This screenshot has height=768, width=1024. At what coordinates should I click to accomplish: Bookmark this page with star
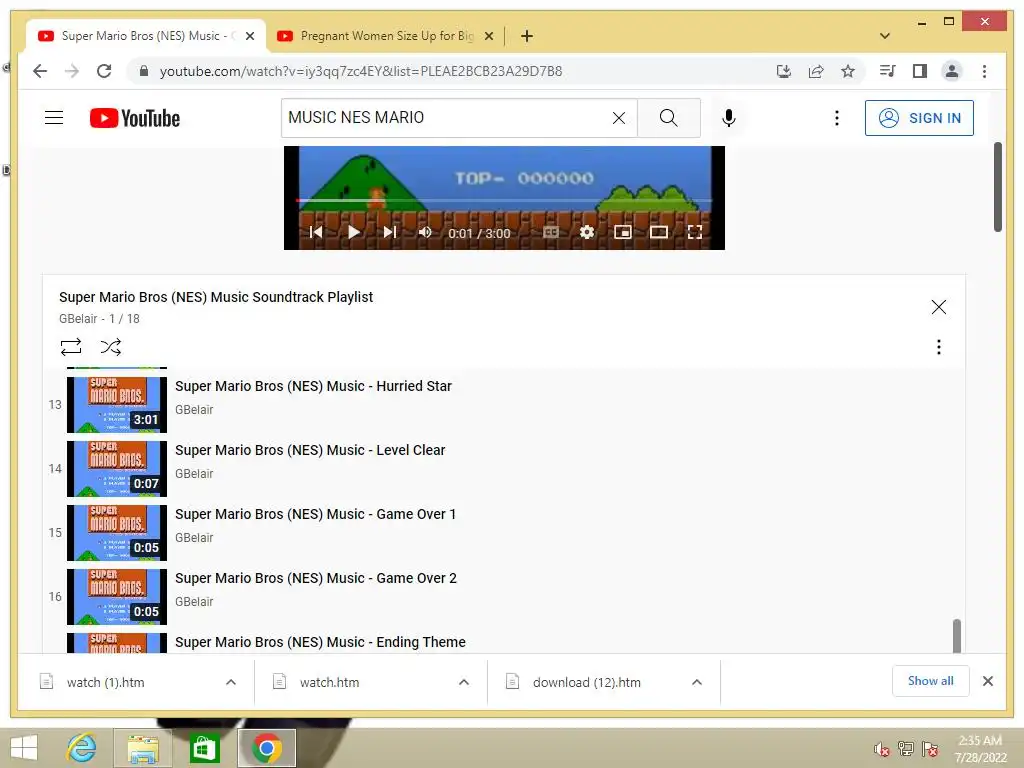(x=848, y=71)
